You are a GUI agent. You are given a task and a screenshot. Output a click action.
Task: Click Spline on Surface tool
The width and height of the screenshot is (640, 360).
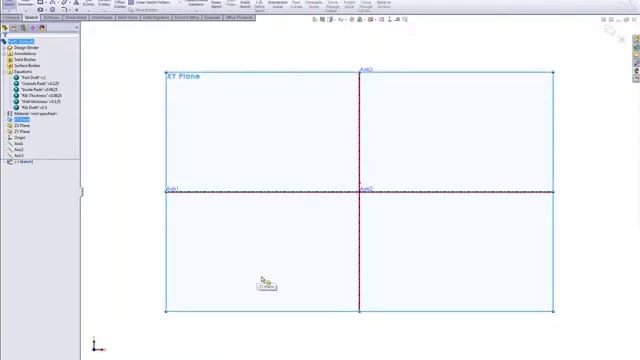383,4
